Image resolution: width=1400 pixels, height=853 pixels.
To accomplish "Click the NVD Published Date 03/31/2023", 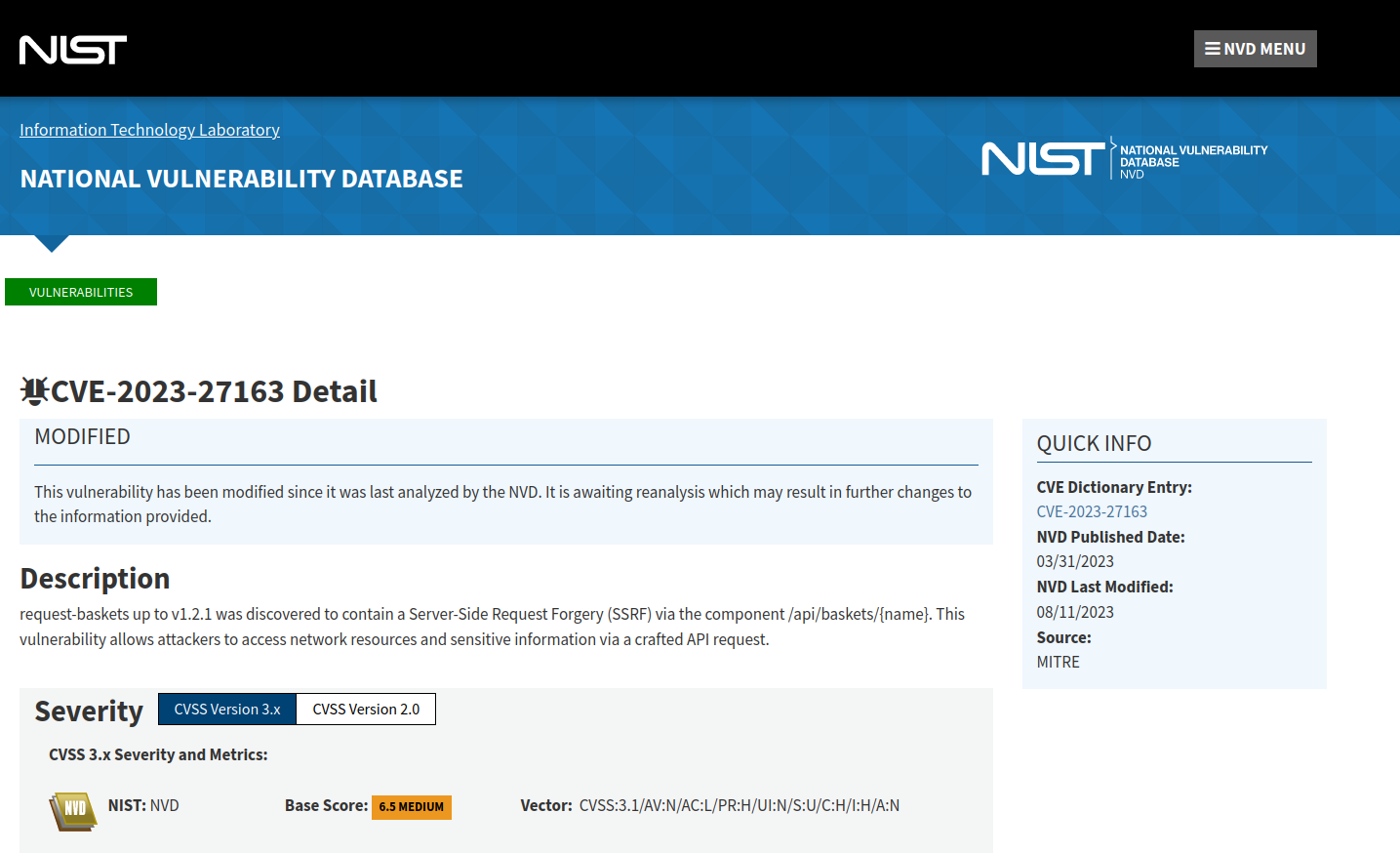I will coord(1075,561).
